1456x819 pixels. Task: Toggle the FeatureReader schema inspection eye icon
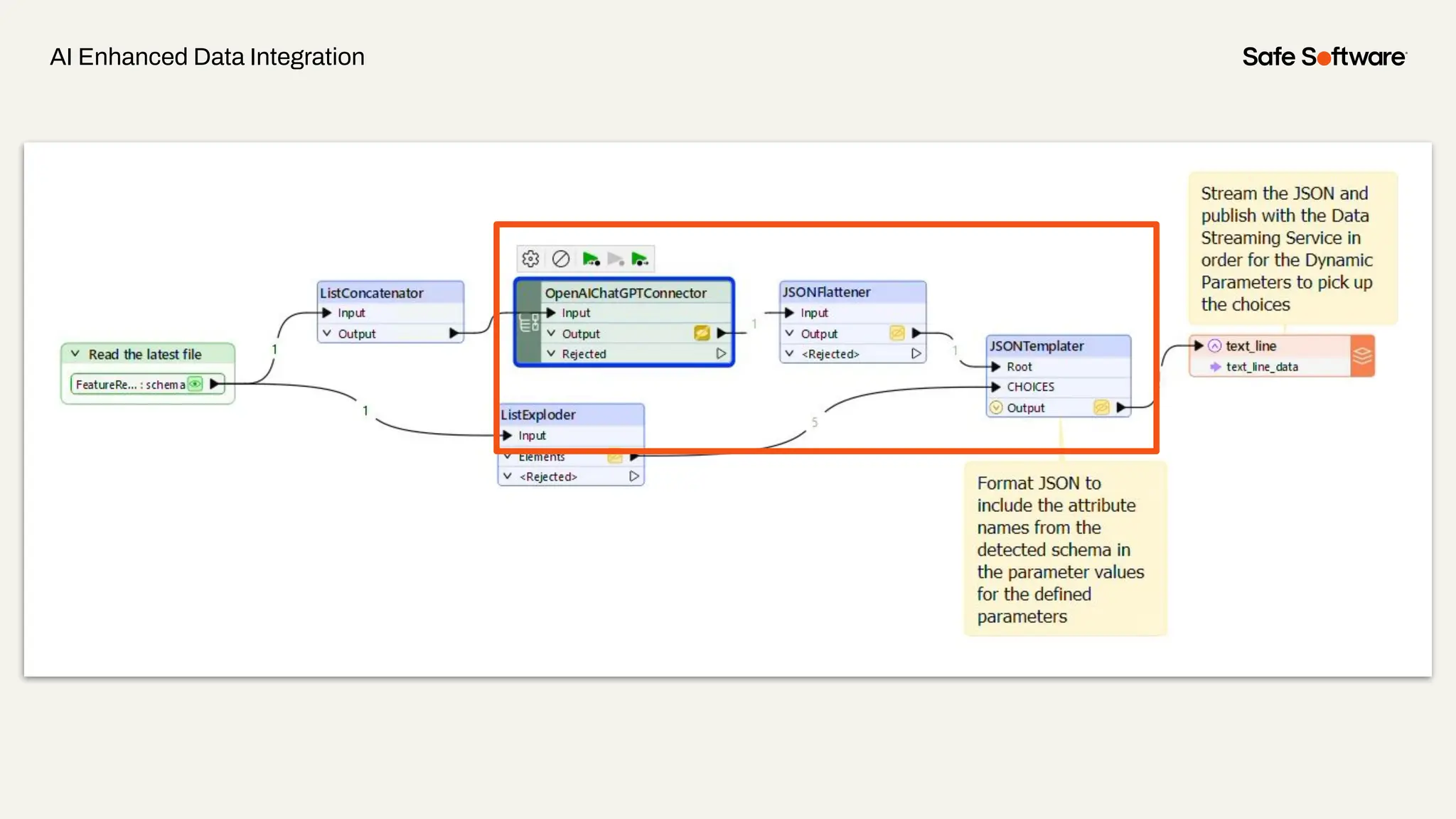(x=195, y=384)
